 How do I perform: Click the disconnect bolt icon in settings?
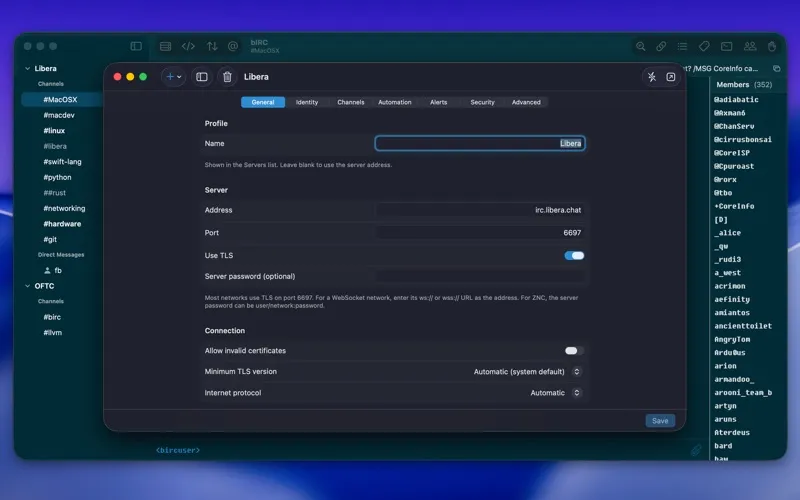point(652,77)
